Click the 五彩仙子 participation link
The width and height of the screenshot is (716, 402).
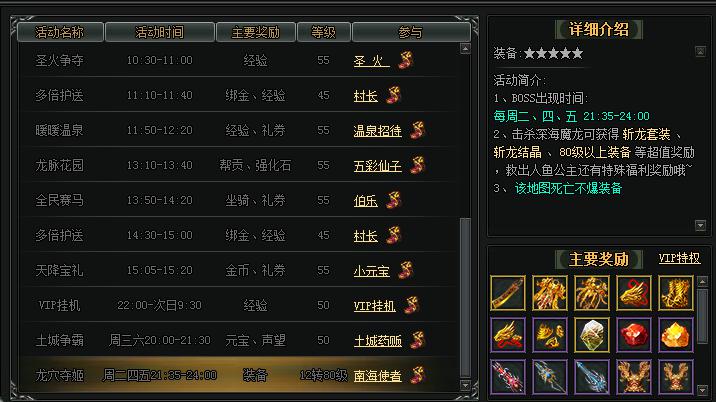tap(378, 166)
